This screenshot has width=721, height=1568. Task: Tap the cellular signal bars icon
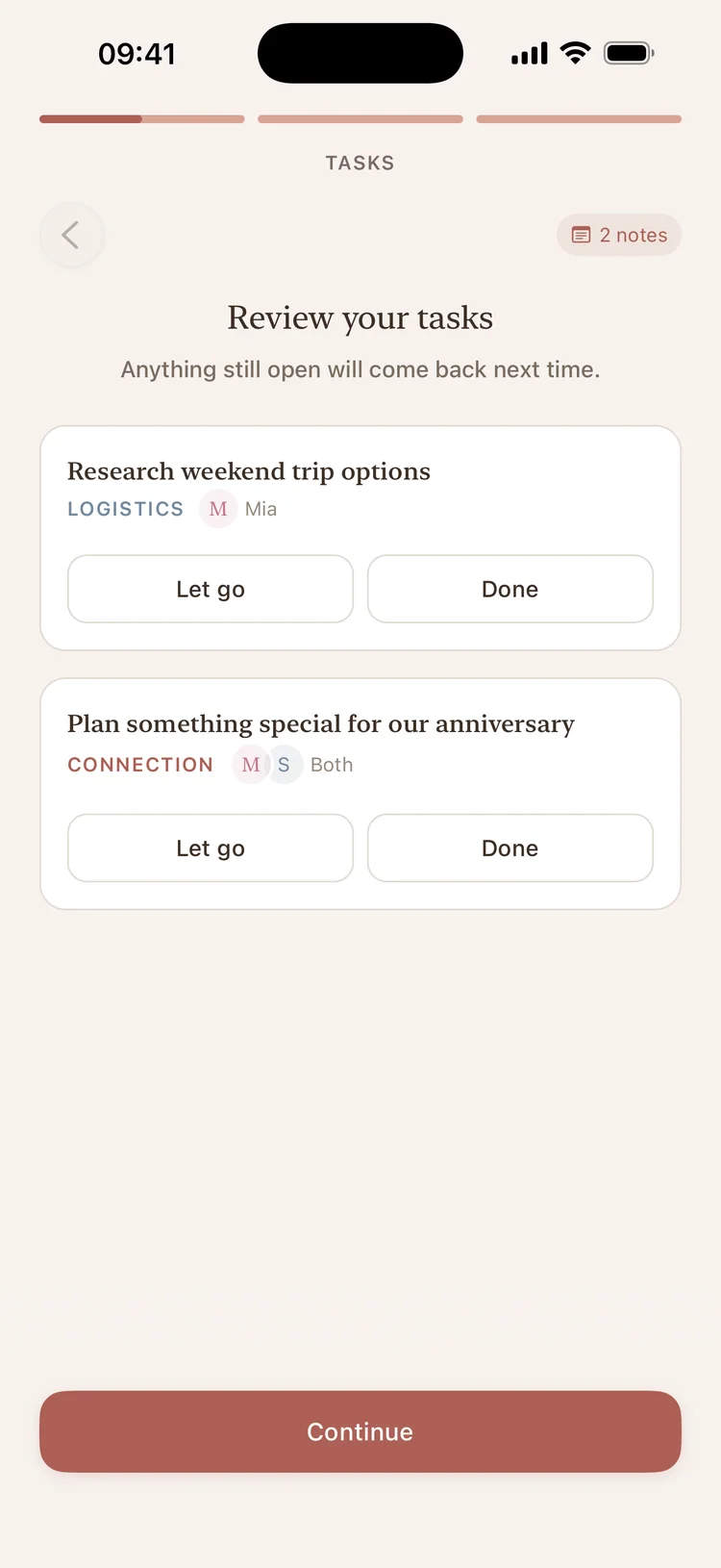pyautogui.click(x=529, y=54)
